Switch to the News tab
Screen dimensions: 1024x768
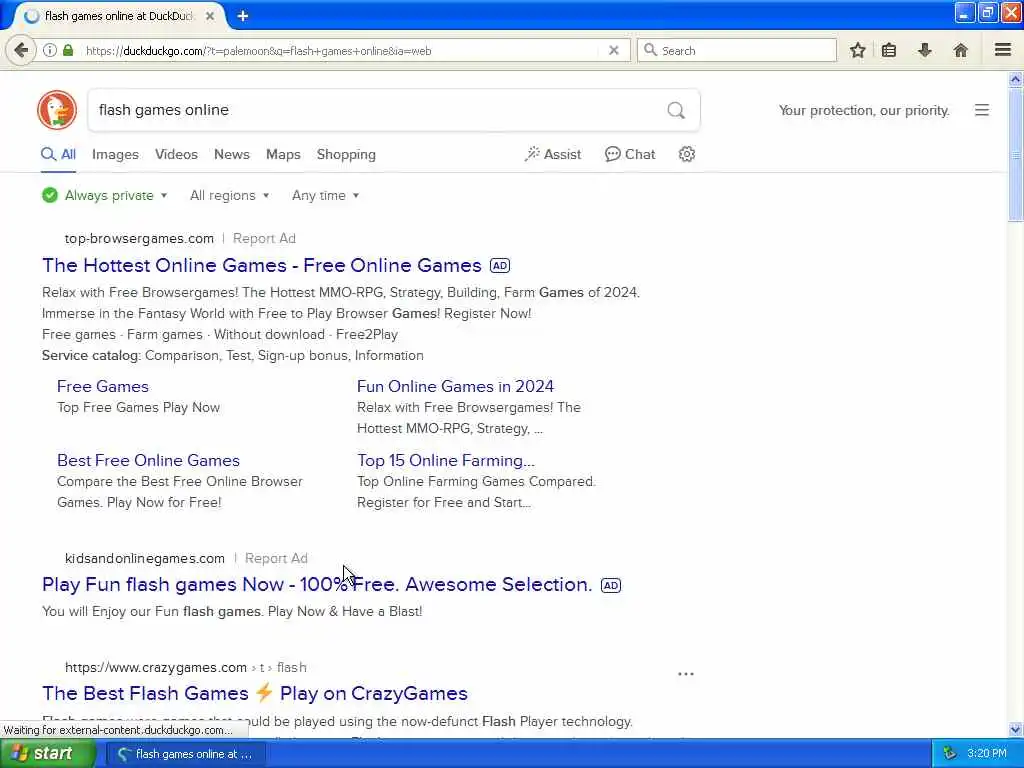tap(232, 154)
